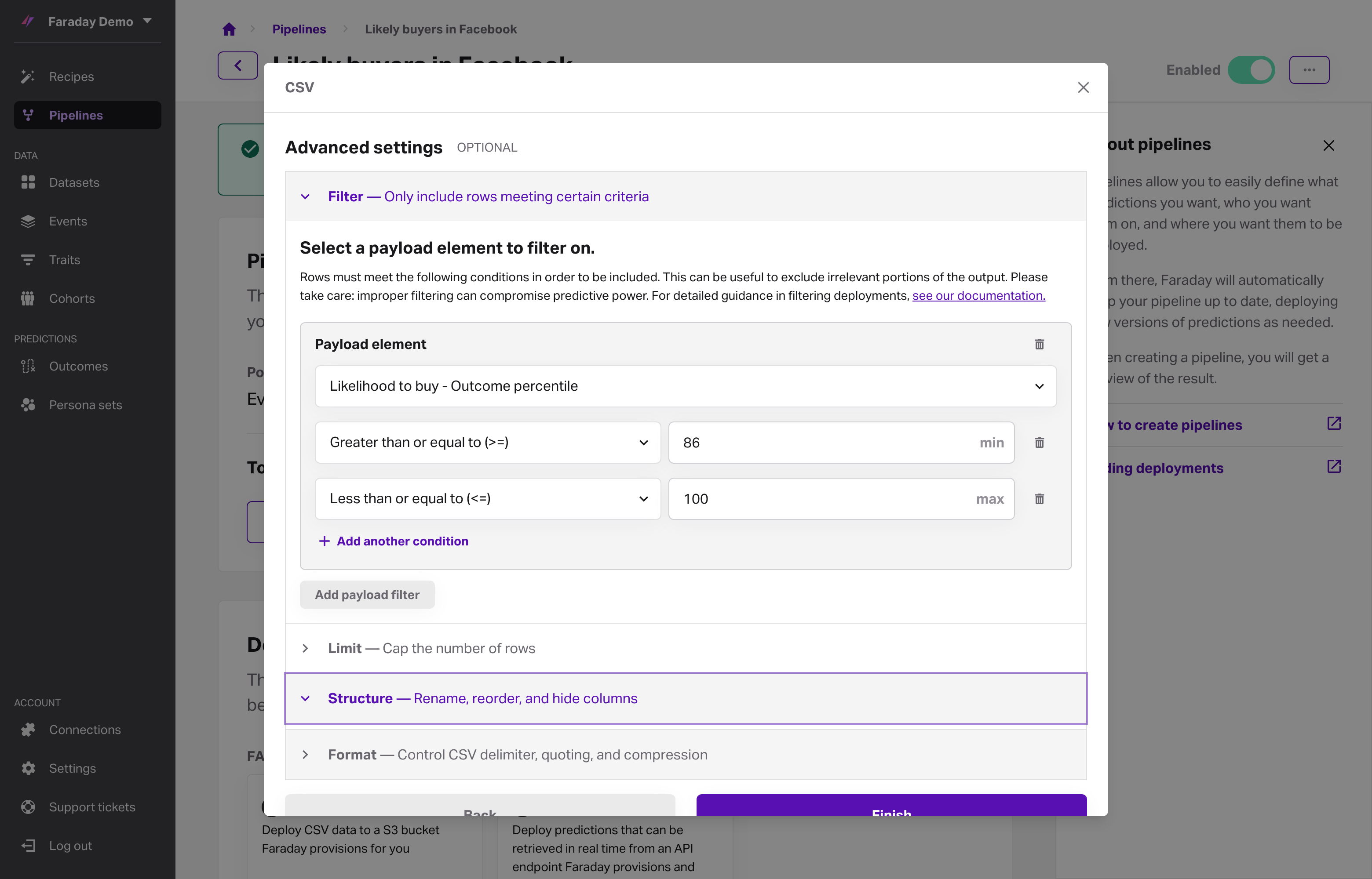Click the Settings gear icon
Screen dimensions: 1372x879
(x=27, y=769)
